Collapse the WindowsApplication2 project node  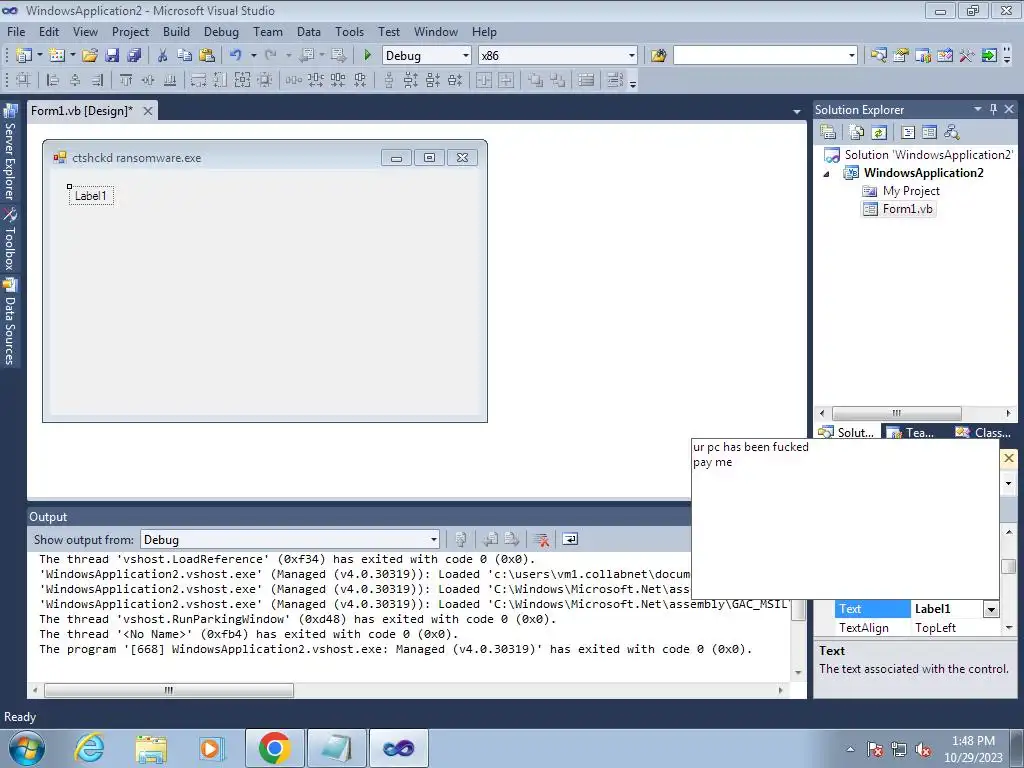pos(826,174)
